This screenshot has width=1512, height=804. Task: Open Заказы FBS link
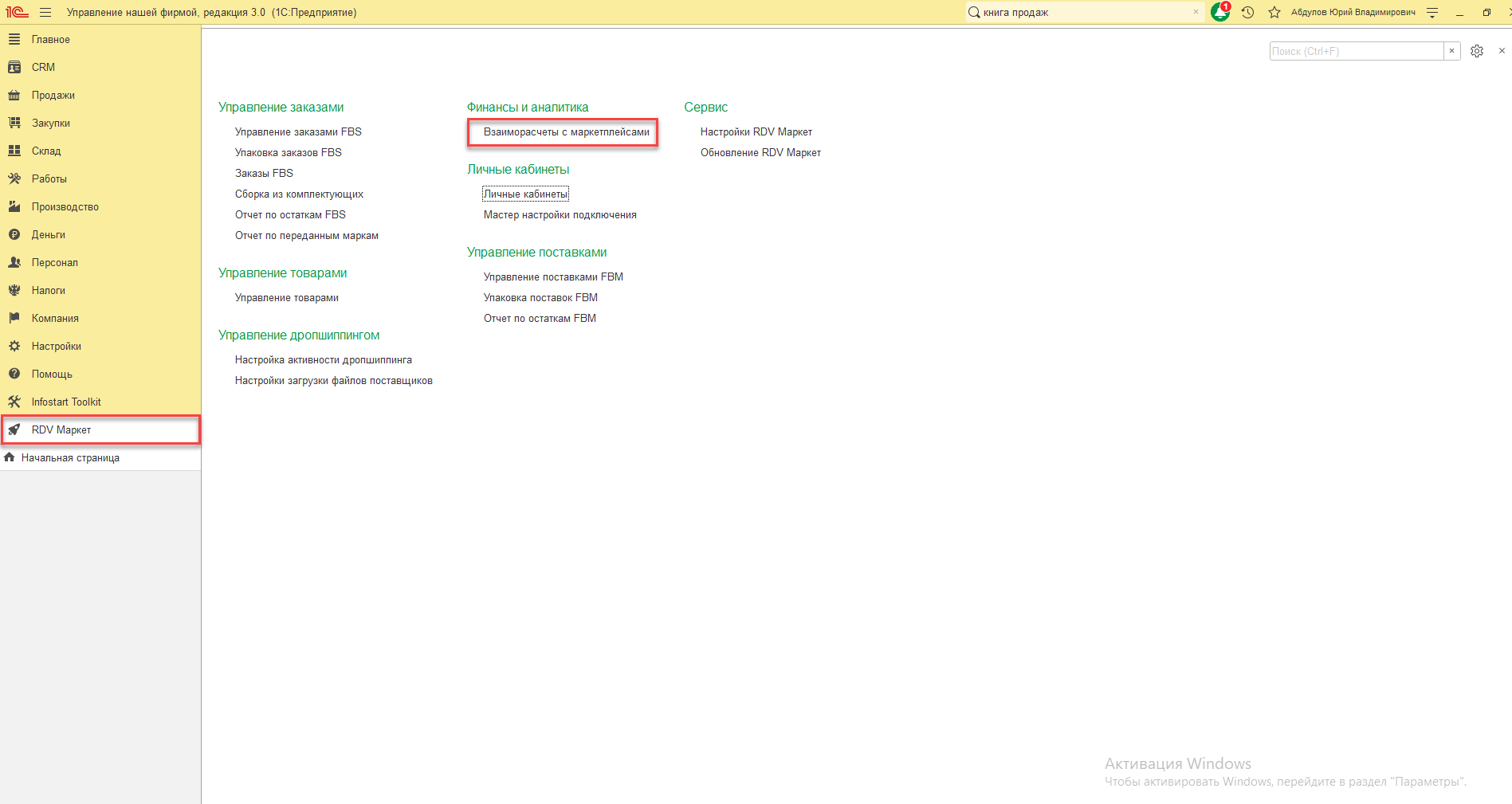(x=264, y=173)
